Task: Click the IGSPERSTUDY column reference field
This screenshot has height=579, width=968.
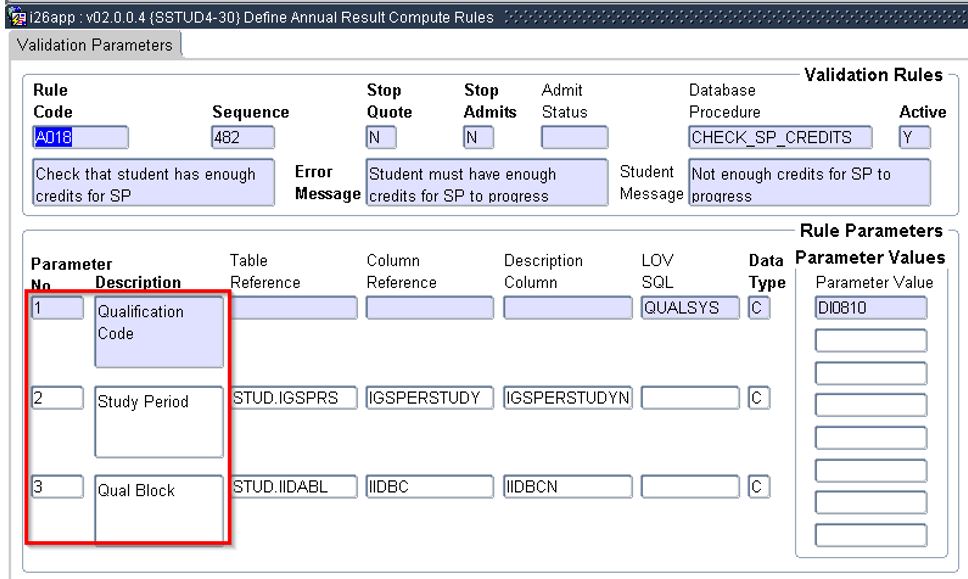Action: (x=429, y=398)
